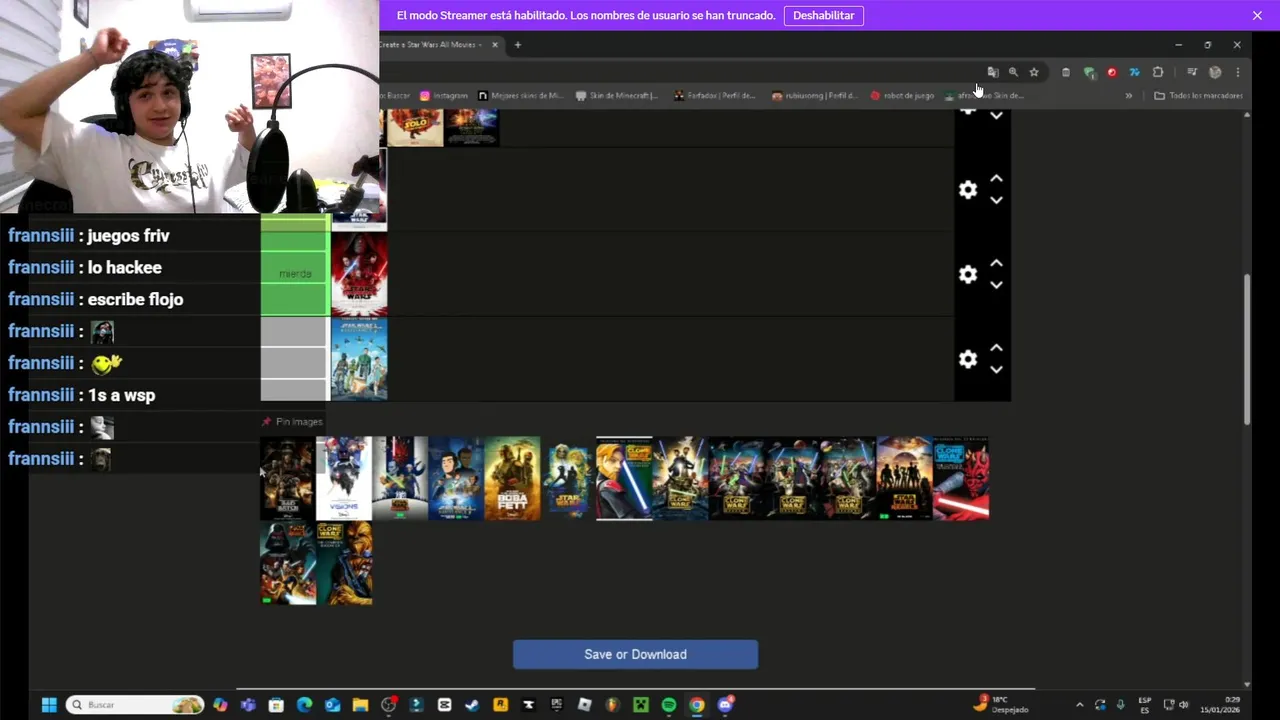Expand the system tray hidden icons

(1079, 705)
